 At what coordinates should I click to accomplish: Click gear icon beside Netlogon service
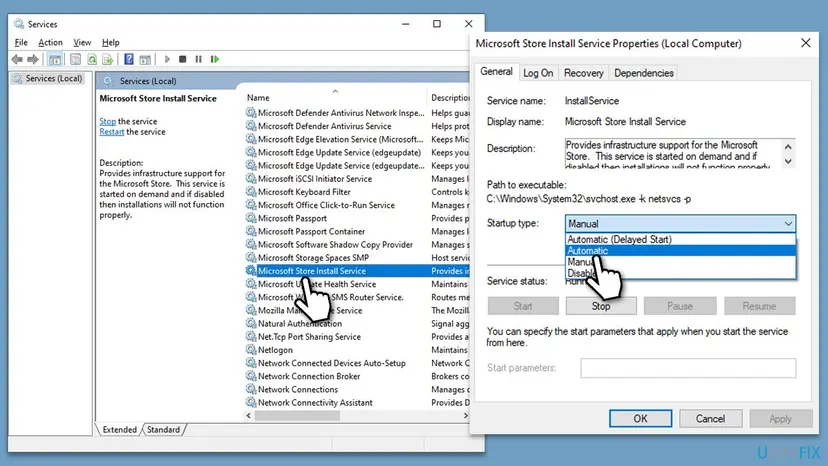tap(251, 349)
